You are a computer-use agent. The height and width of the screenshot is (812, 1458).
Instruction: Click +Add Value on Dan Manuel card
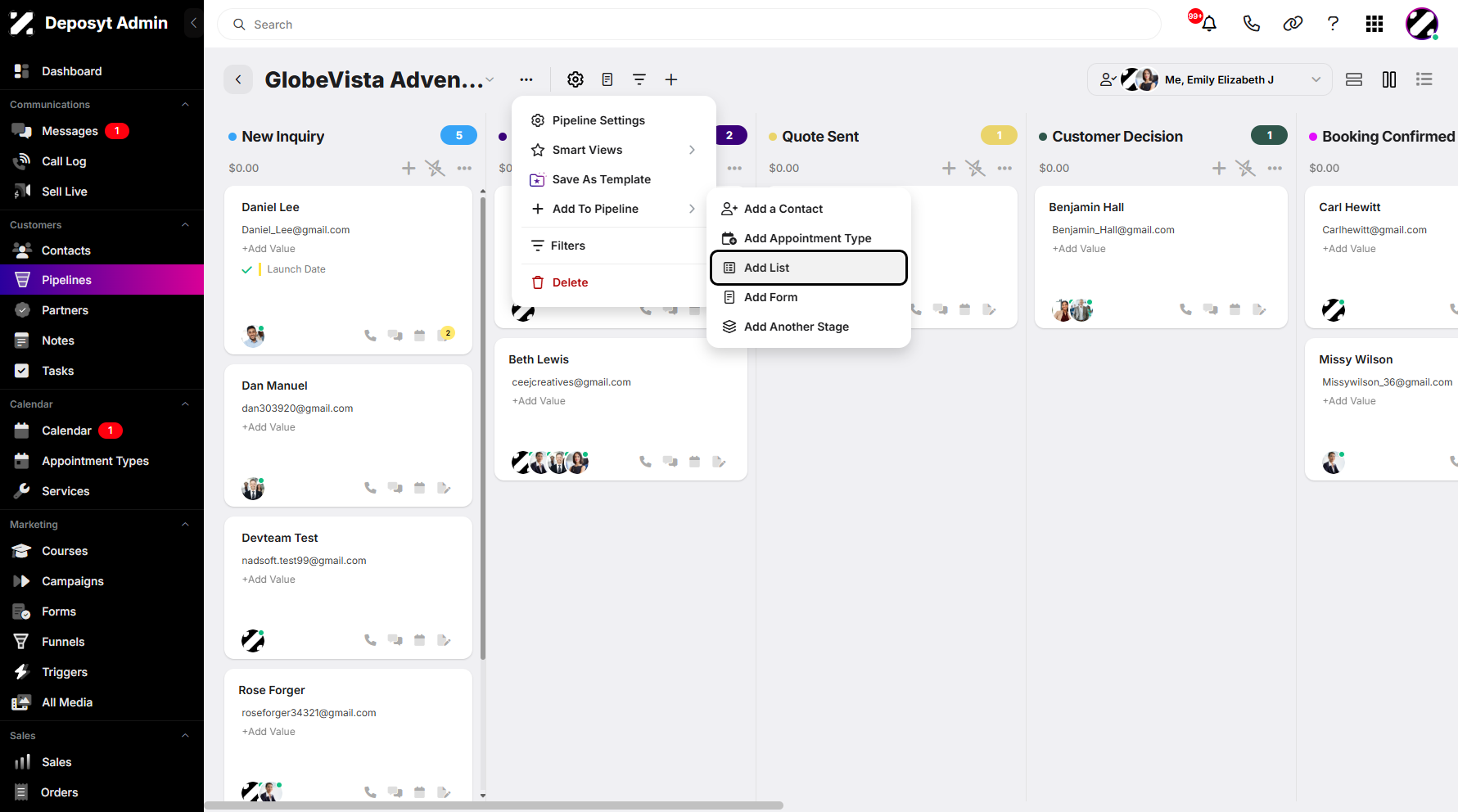(269, 427)
